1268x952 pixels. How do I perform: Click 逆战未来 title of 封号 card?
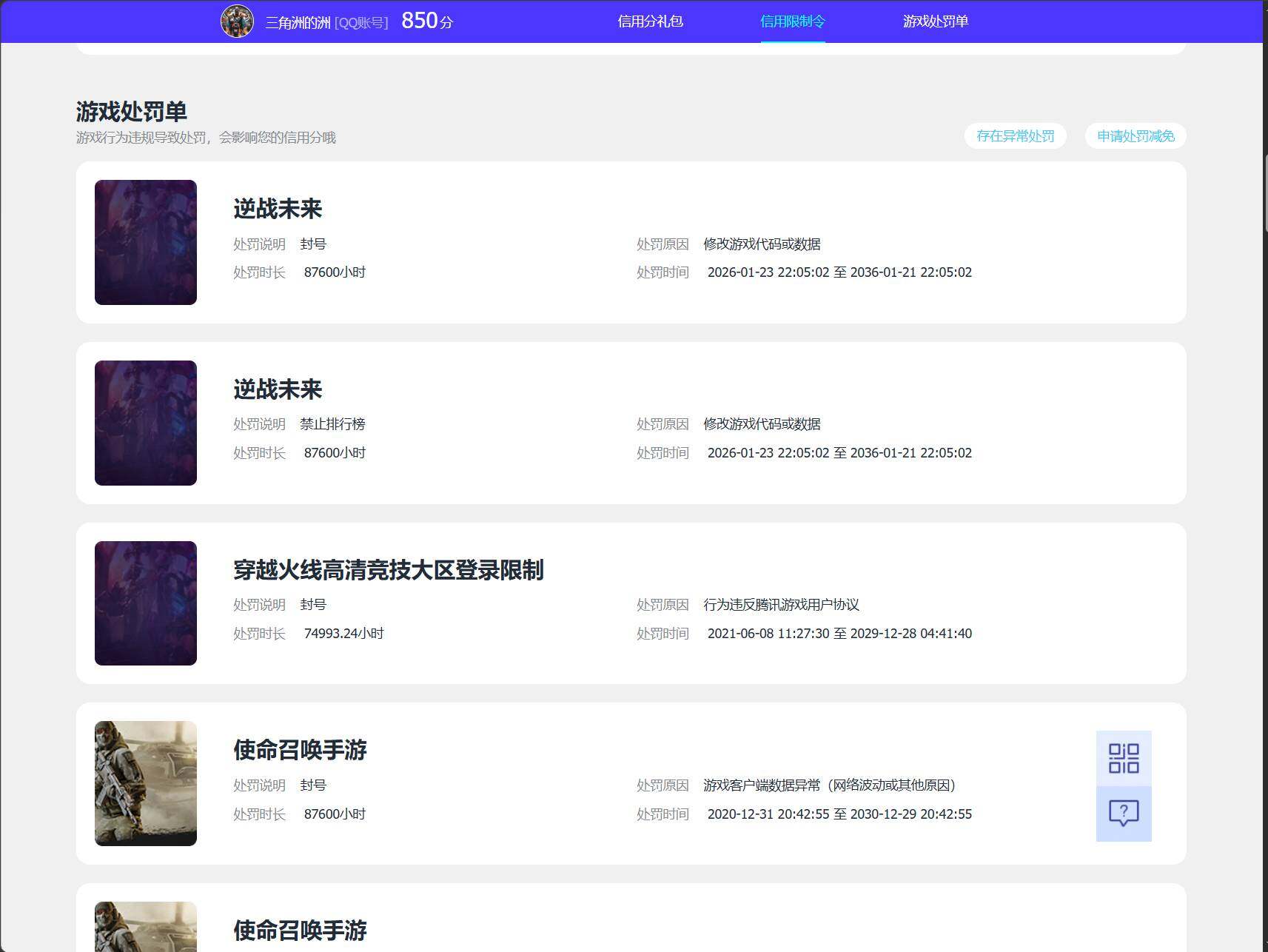pos(278,209)
